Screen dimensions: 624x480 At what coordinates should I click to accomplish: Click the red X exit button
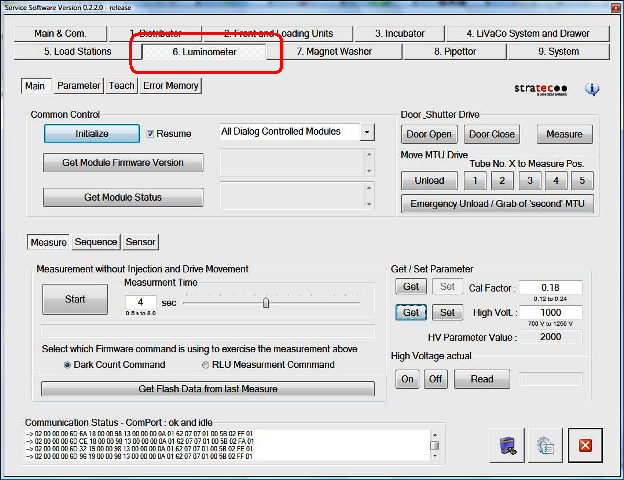tap(586, 445)
